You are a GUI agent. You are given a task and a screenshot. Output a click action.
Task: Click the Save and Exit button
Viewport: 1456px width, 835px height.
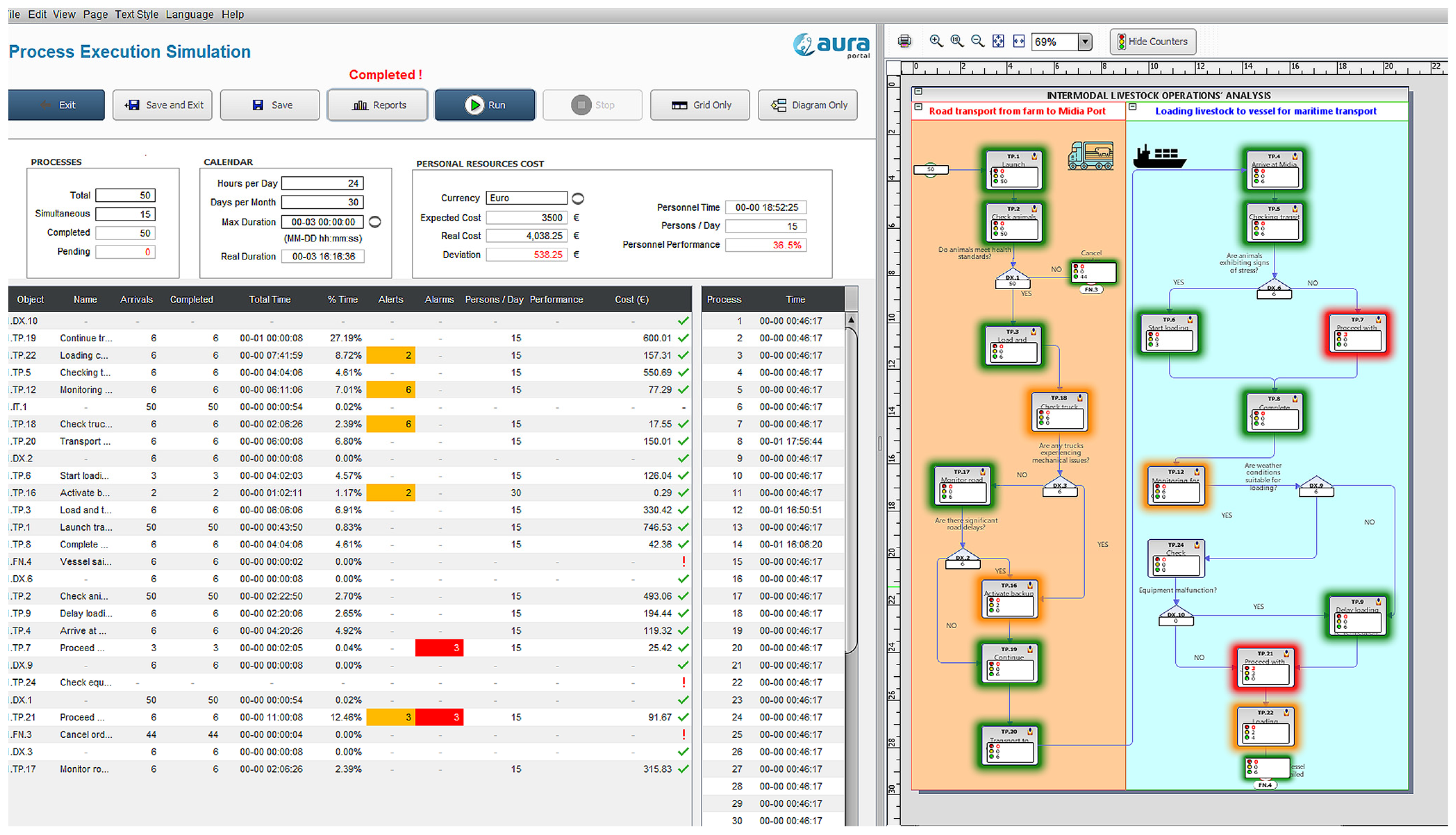pyautogui.click(x=162, y=105)
